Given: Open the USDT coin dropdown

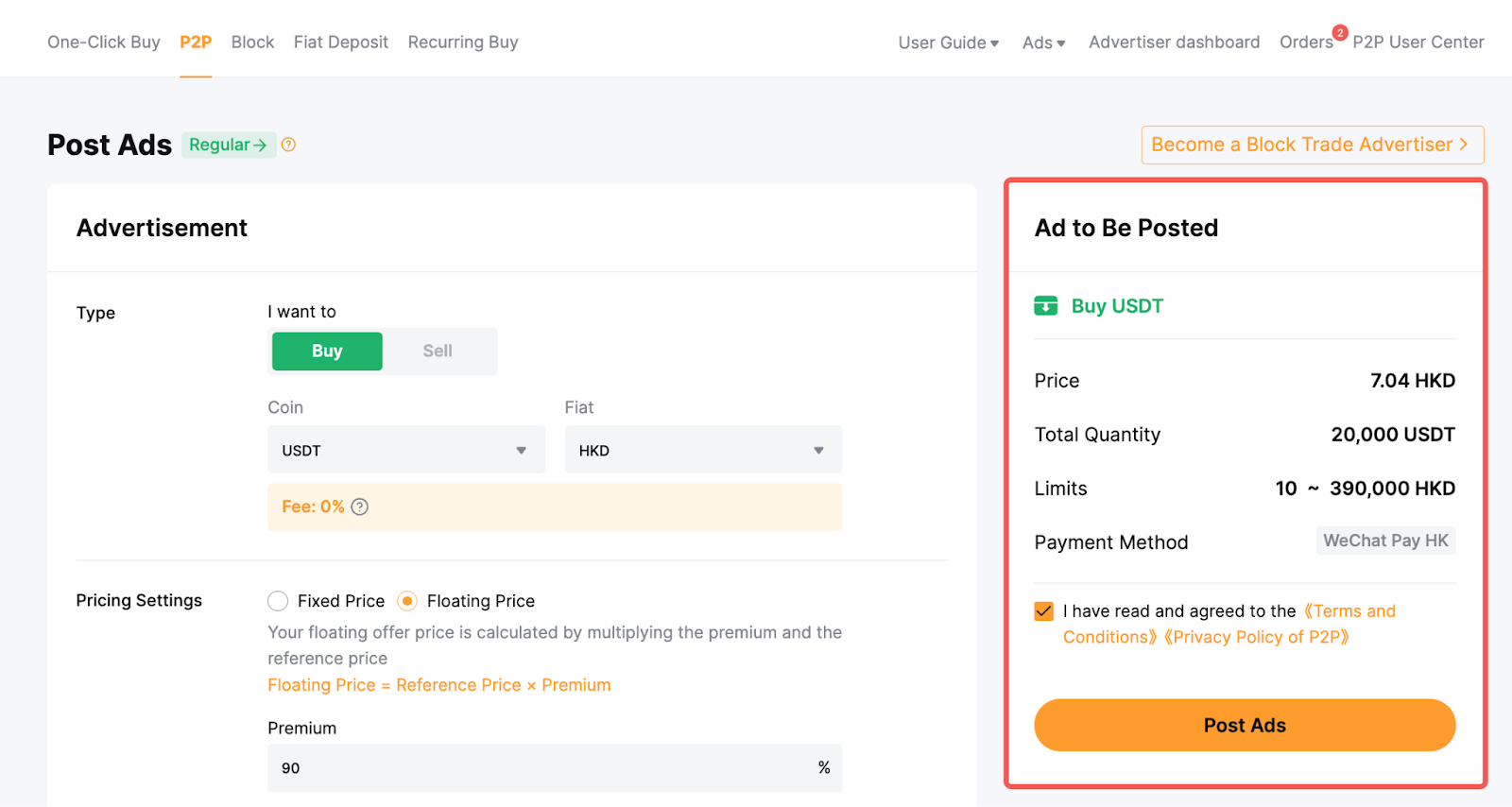Looking at the screenshot, I should [406, 450].
